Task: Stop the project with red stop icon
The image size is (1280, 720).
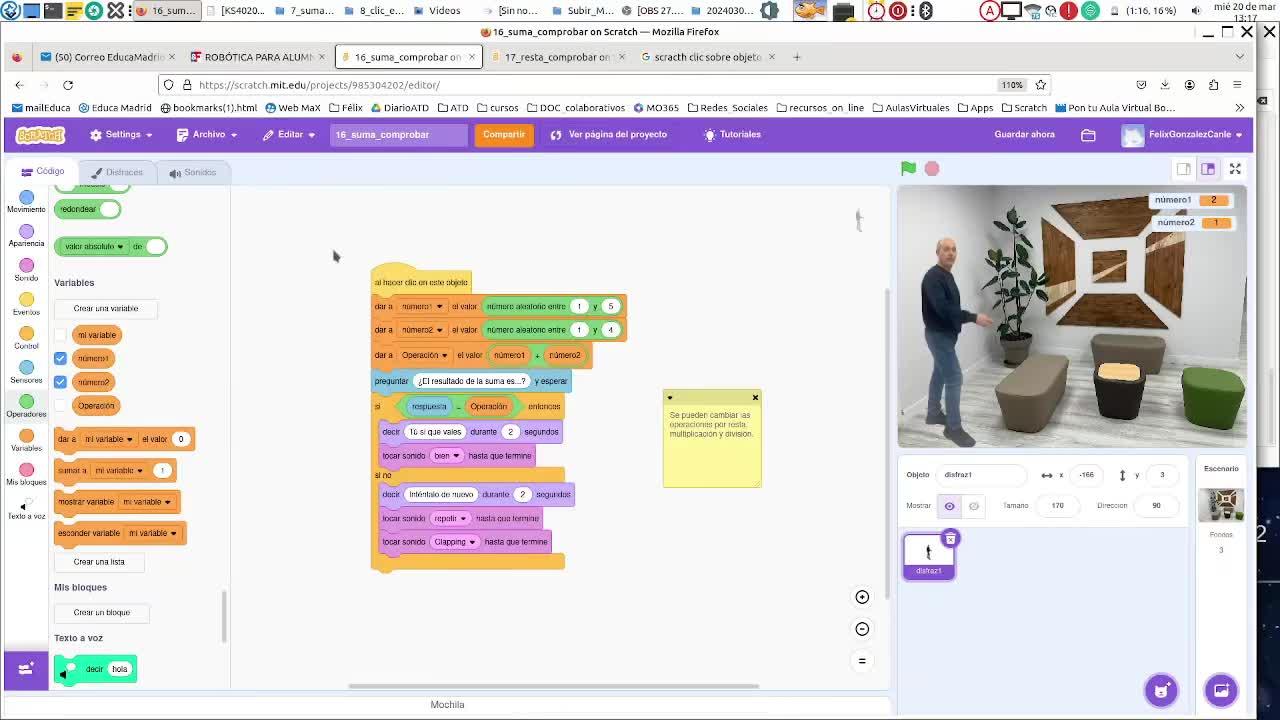Action: coord(932,169)
